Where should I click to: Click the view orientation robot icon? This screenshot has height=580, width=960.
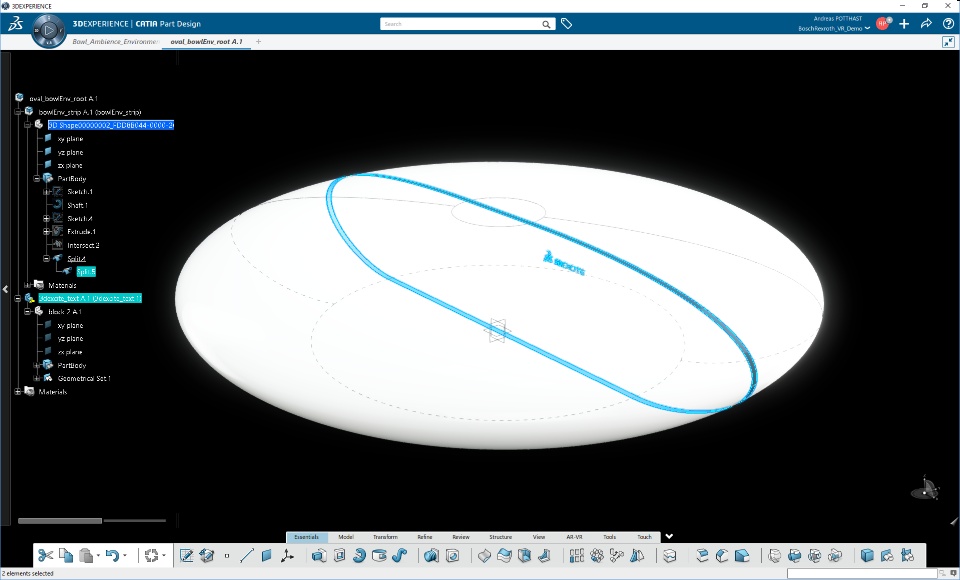(x=926, y=488)
